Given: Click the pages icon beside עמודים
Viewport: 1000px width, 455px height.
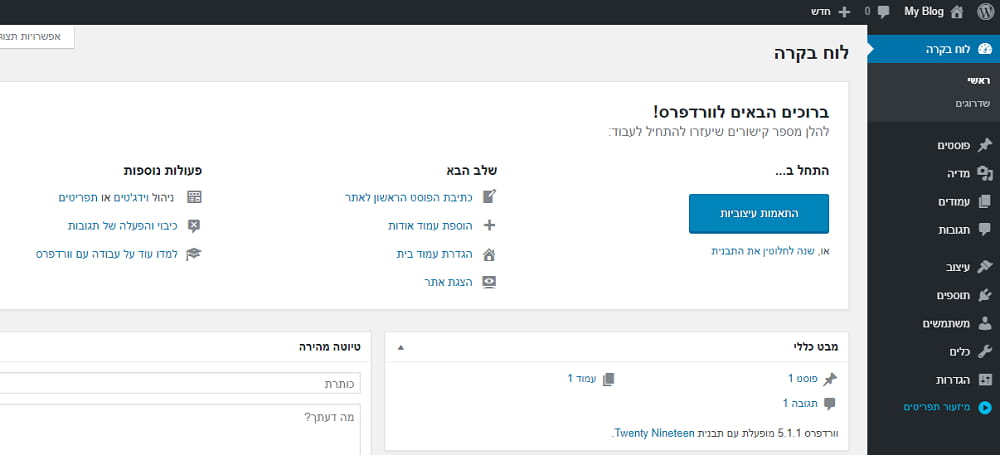Looking at the screenshot, I should [985, 202].
